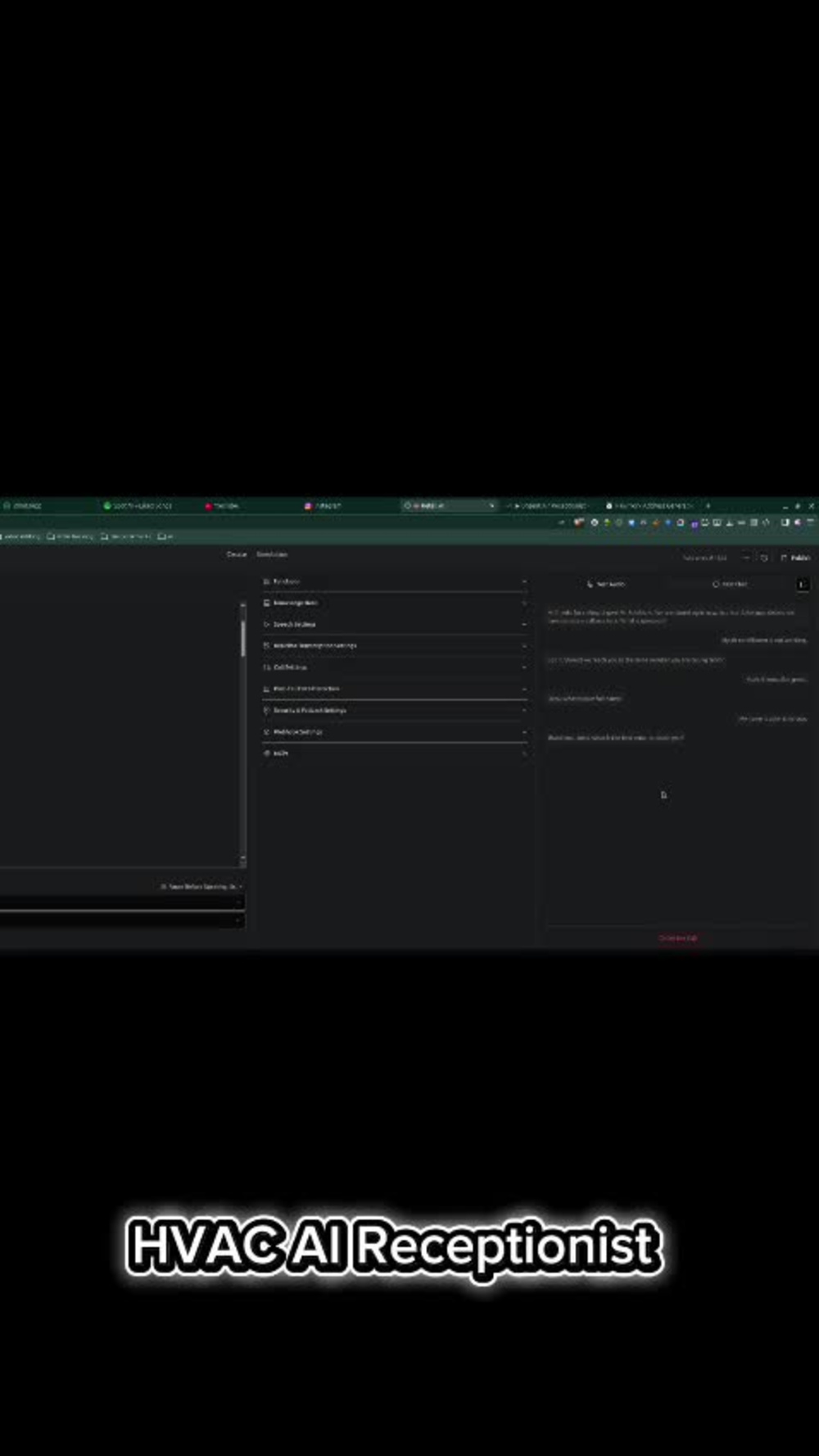Click the MCPs section icon
This screenshot has height=1456, width=819.
pyautogui.click(x=266, y=753)
